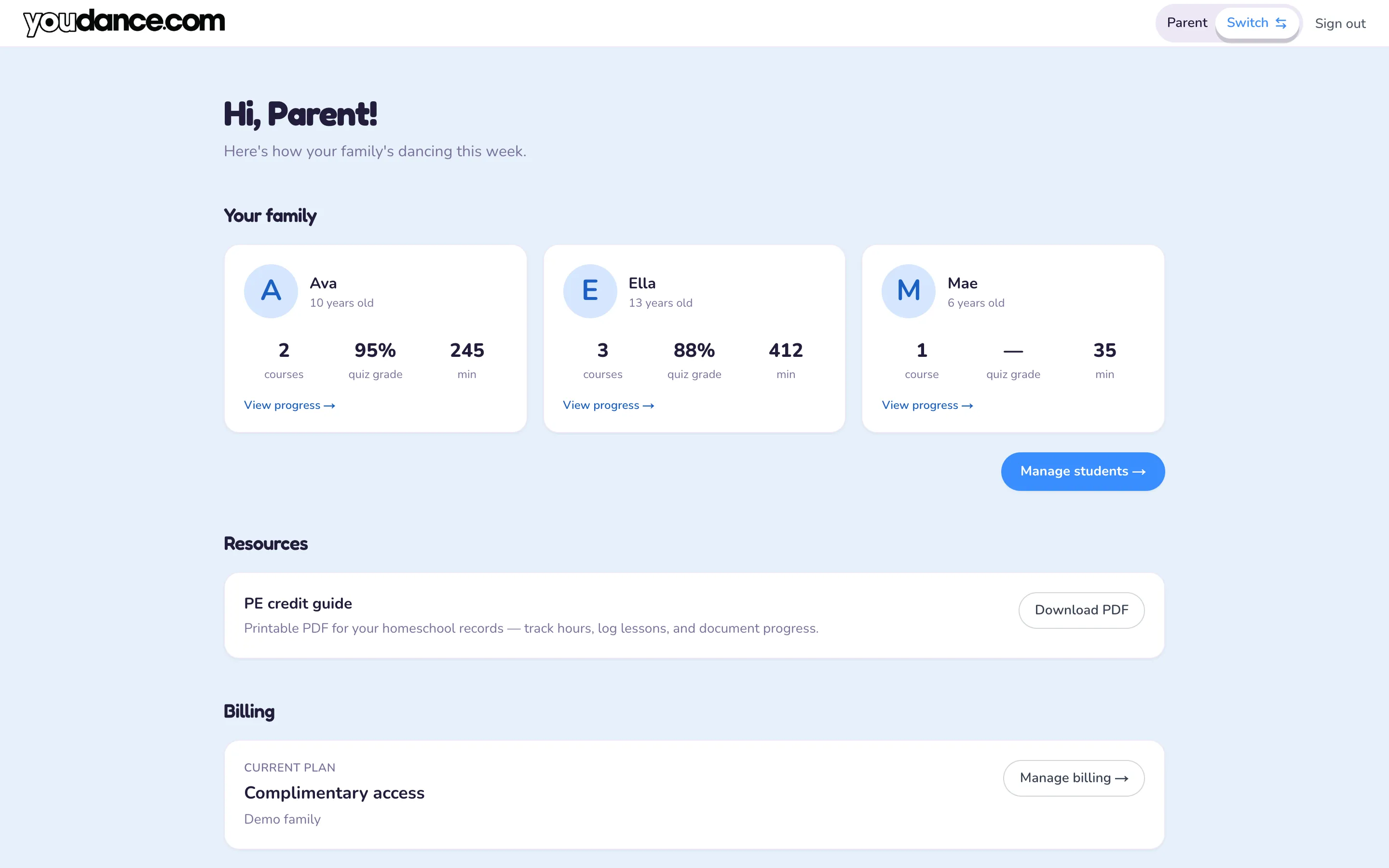This screenshot has height=868, width=1389.
Task: Click Ella's 3 courses count
Action: tap(603, 350)
